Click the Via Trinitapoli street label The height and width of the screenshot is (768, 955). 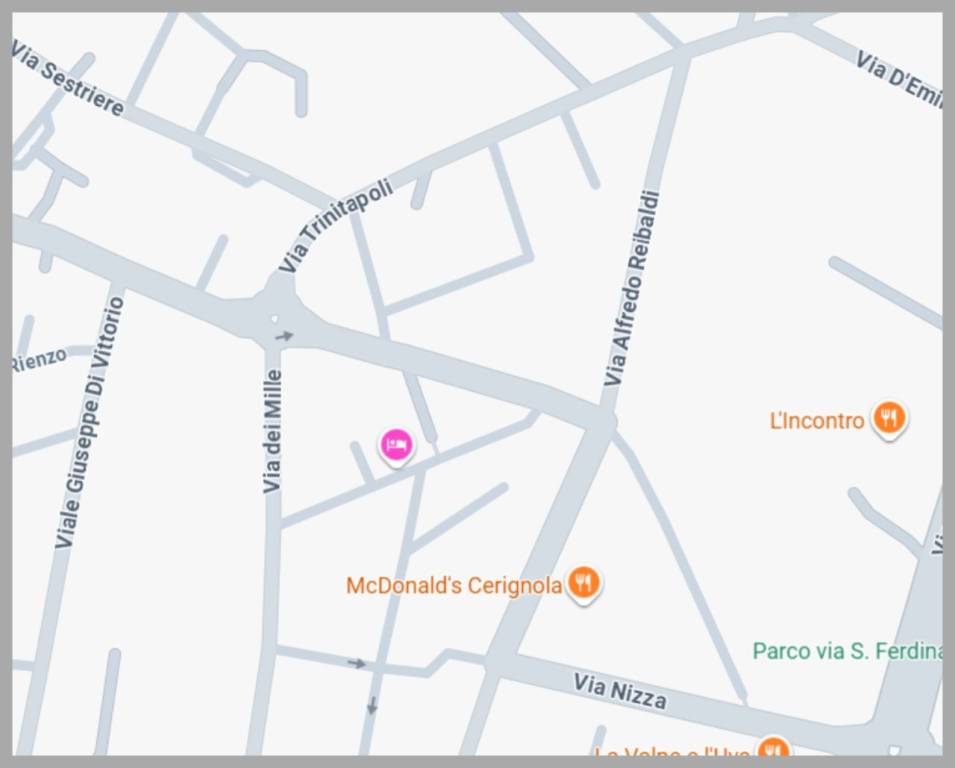click(336, 225)
